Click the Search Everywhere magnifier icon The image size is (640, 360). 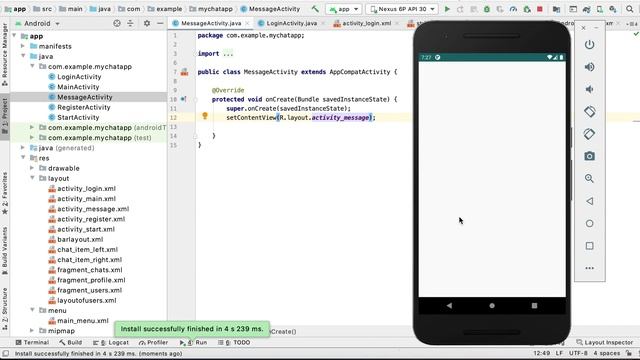[x=630, y=9]
